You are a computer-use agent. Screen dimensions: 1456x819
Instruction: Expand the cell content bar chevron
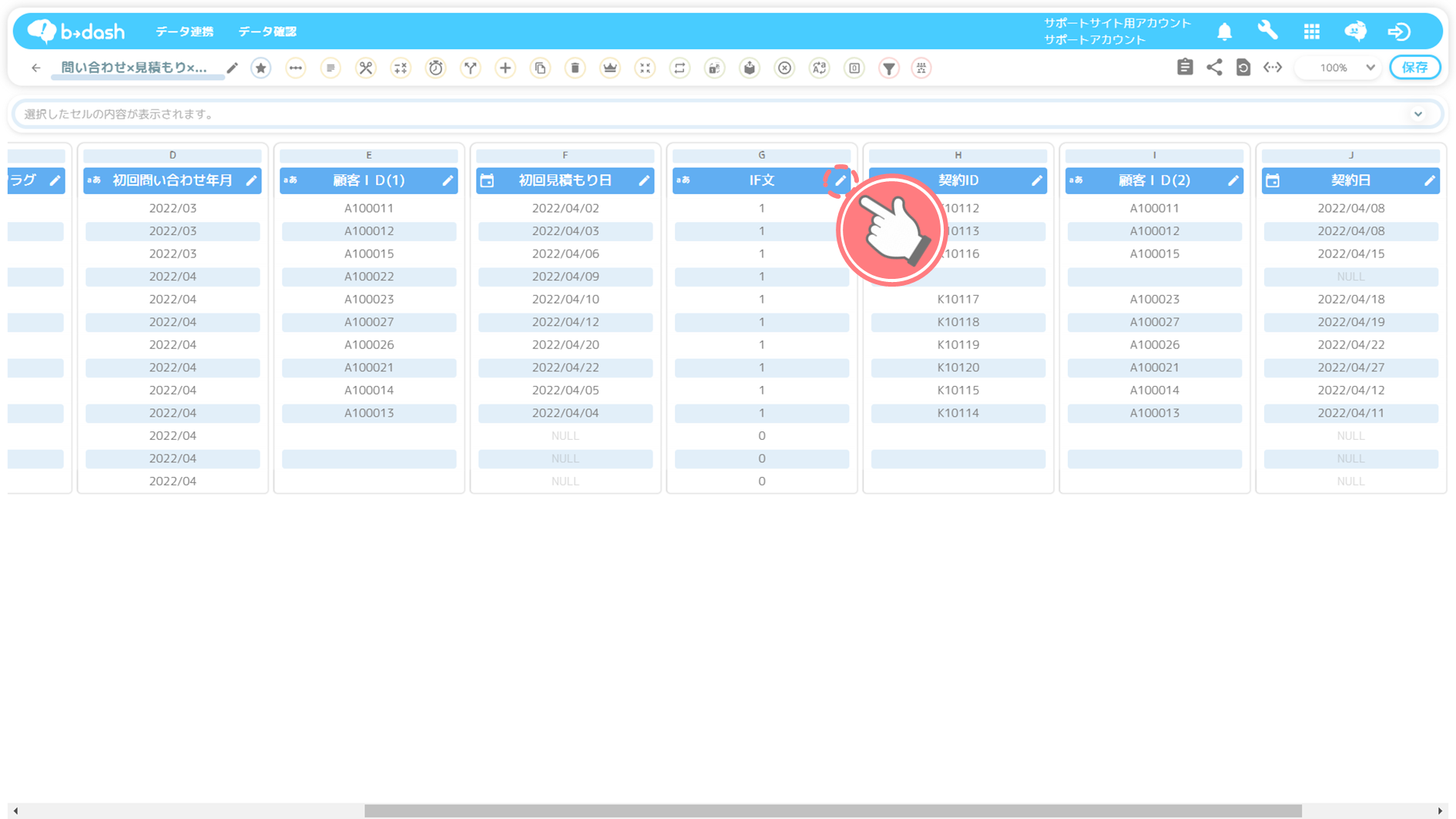(x=1418, y=114)
